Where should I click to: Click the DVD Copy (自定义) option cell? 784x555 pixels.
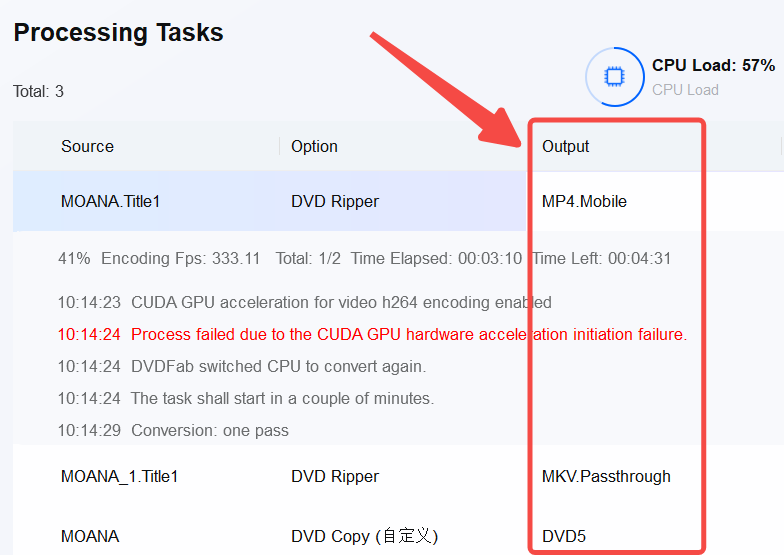(364, 536)
